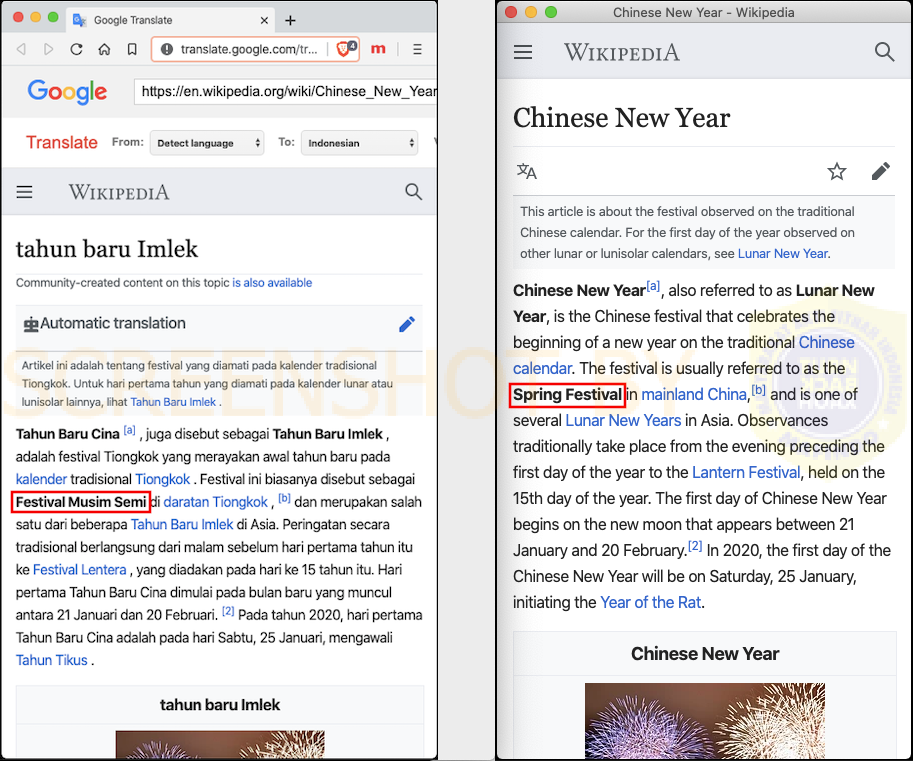The width and height of the screenshot is (913, 761).
Task: Reload the Google Translate page
Action: pos(76,49)
